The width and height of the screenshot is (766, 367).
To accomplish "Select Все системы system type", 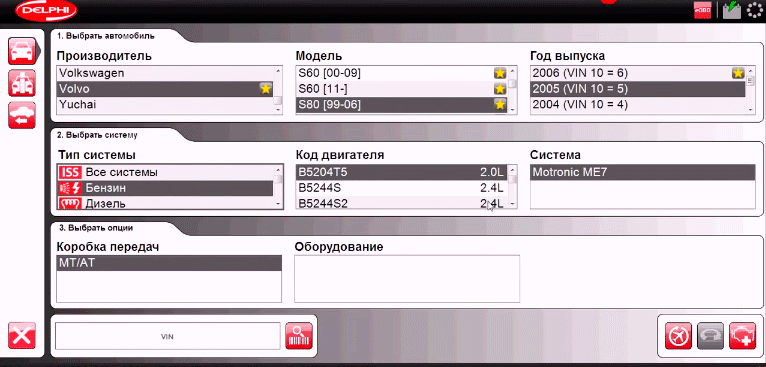I will coord(165,172).
